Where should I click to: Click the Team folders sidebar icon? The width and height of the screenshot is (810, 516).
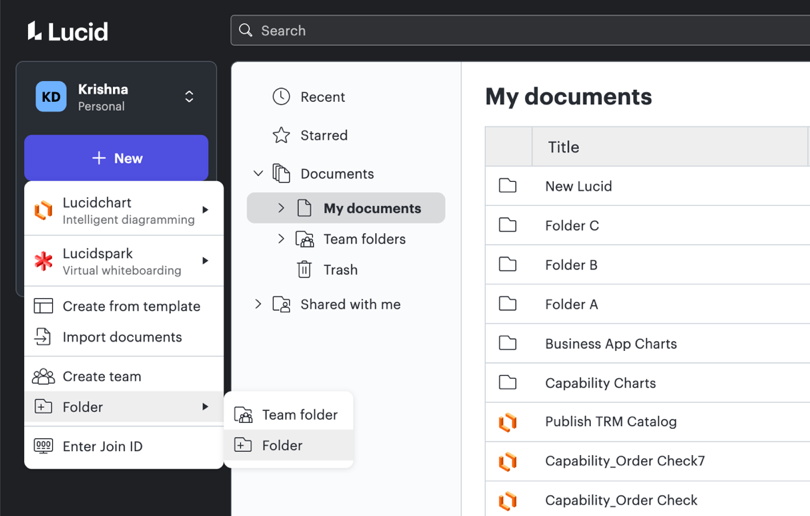click(x=305, y=239)
